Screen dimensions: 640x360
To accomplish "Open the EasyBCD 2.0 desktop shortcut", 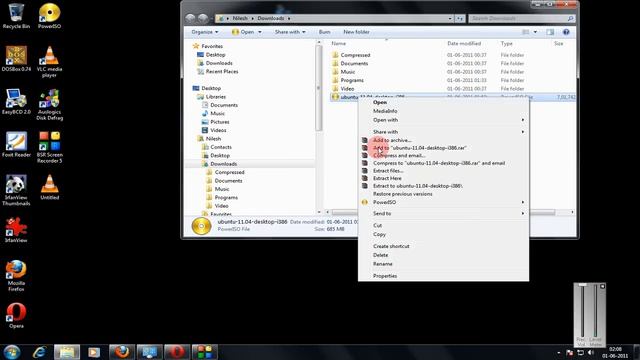I will coord(16,101).
